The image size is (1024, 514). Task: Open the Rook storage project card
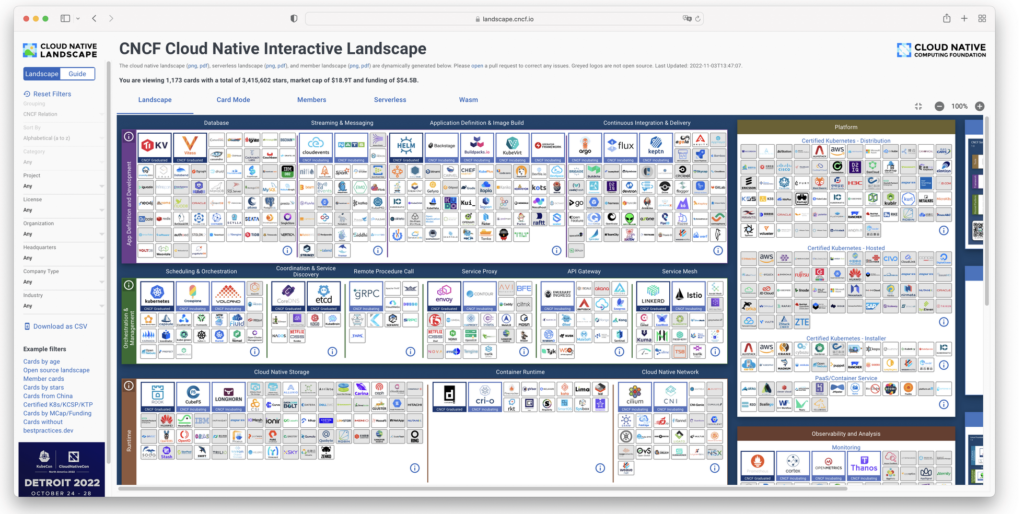click(x=157, y=396)
